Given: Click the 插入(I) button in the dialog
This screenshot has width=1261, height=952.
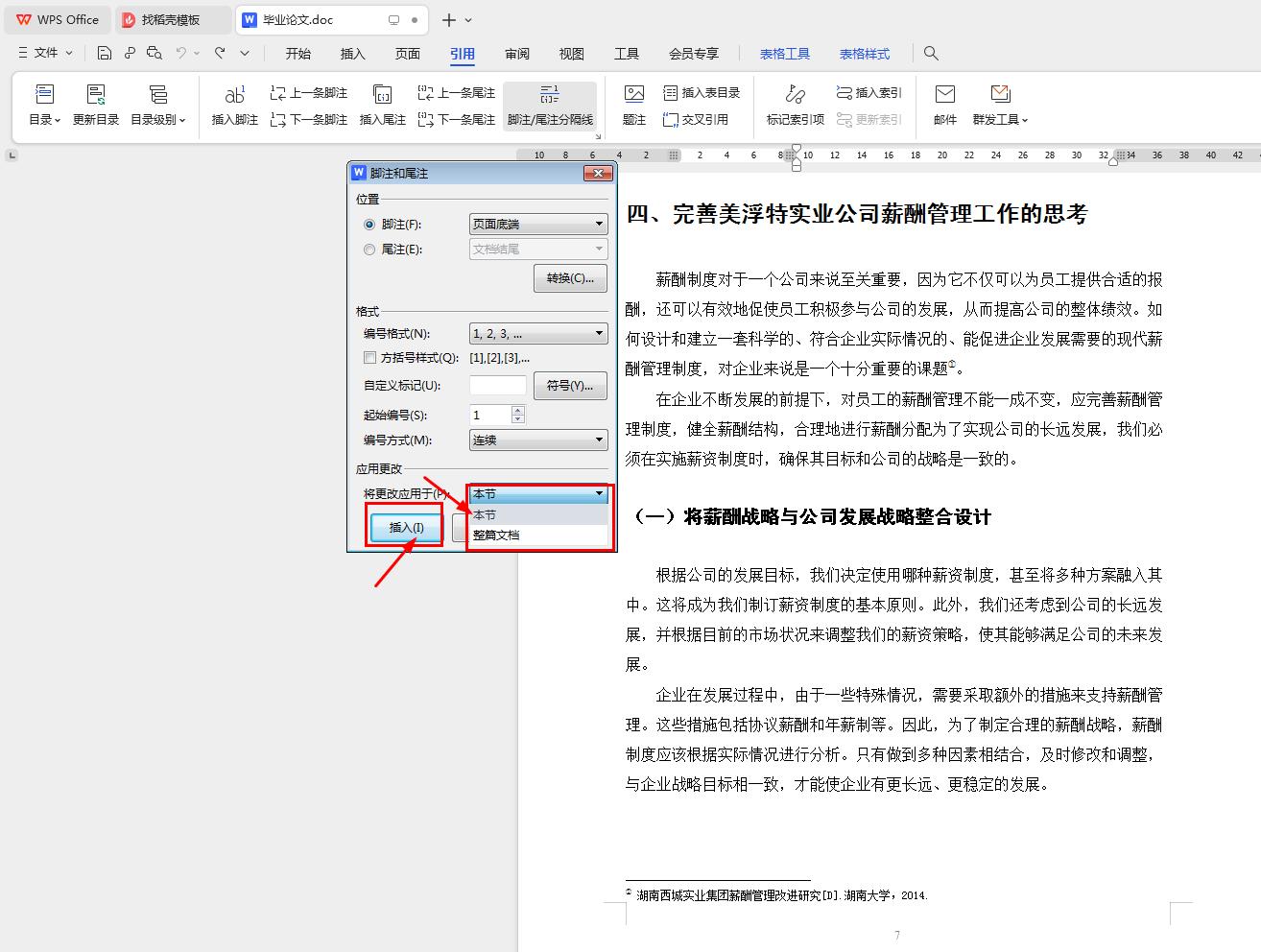Looking at the screenshot, I should (404, 527).
